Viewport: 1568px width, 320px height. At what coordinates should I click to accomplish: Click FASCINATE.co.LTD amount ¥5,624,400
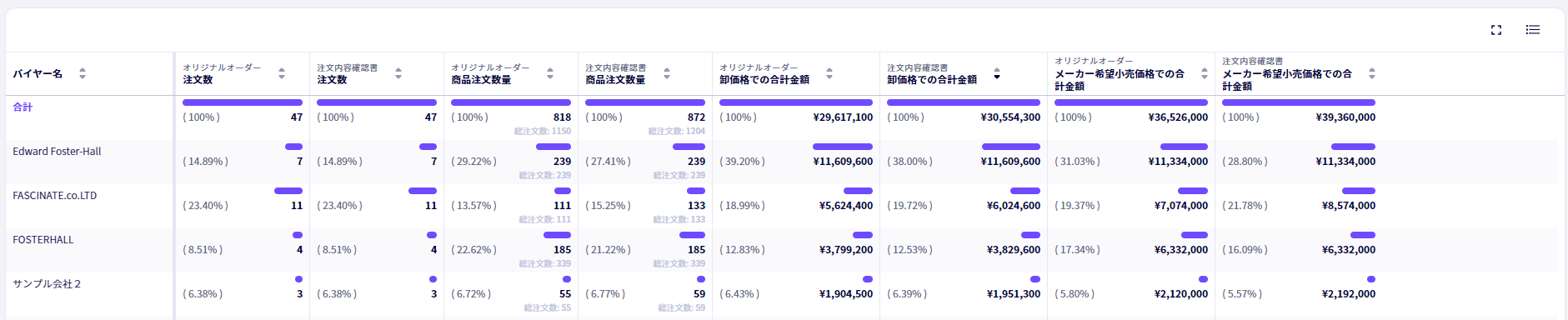click(846, 206)
